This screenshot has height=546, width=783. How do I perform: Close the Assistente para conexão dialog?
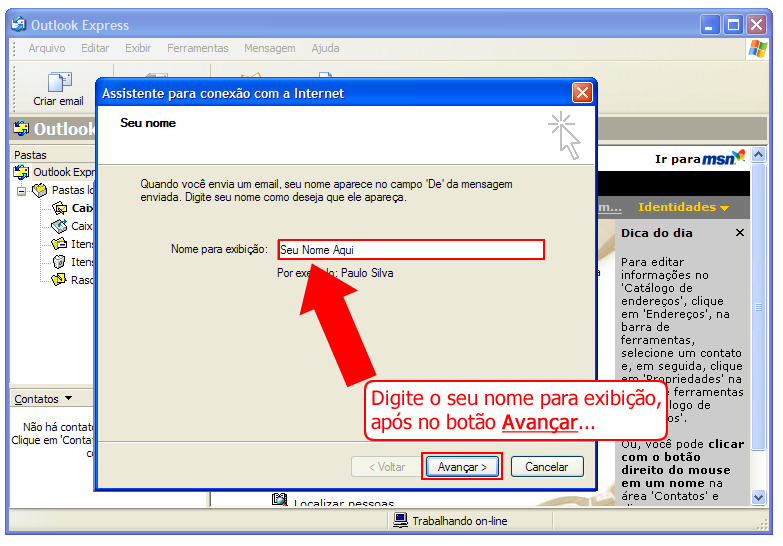[582, 93]
